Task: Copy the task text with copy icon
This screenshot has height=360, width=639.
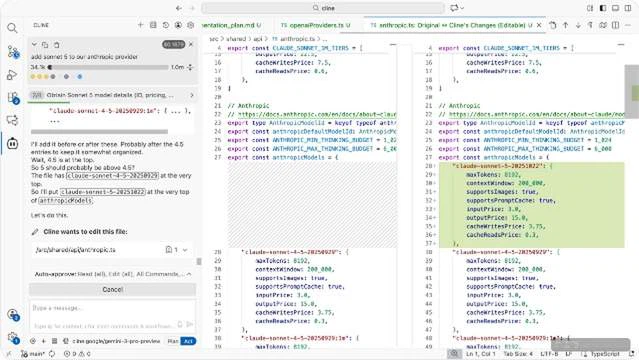Action: 45,44
